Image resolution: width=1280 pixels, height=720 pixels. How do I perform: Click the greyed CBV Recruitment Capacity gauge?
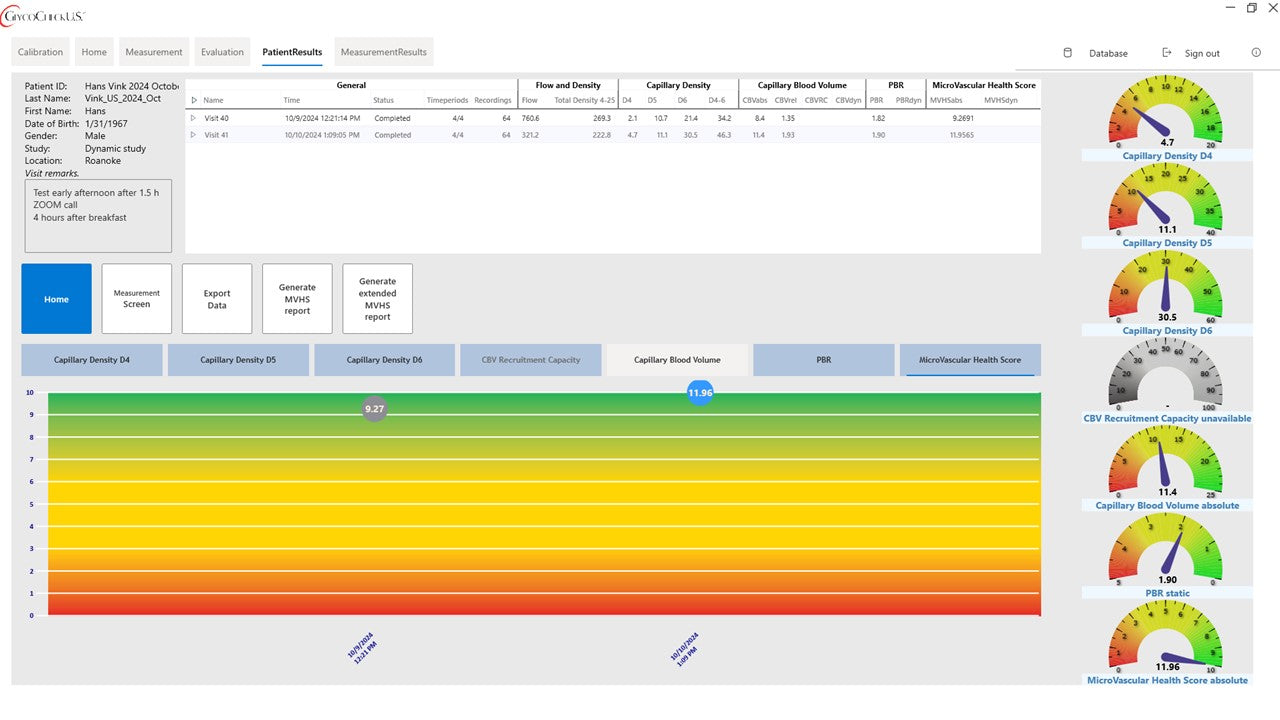(x=1166, y=376)
